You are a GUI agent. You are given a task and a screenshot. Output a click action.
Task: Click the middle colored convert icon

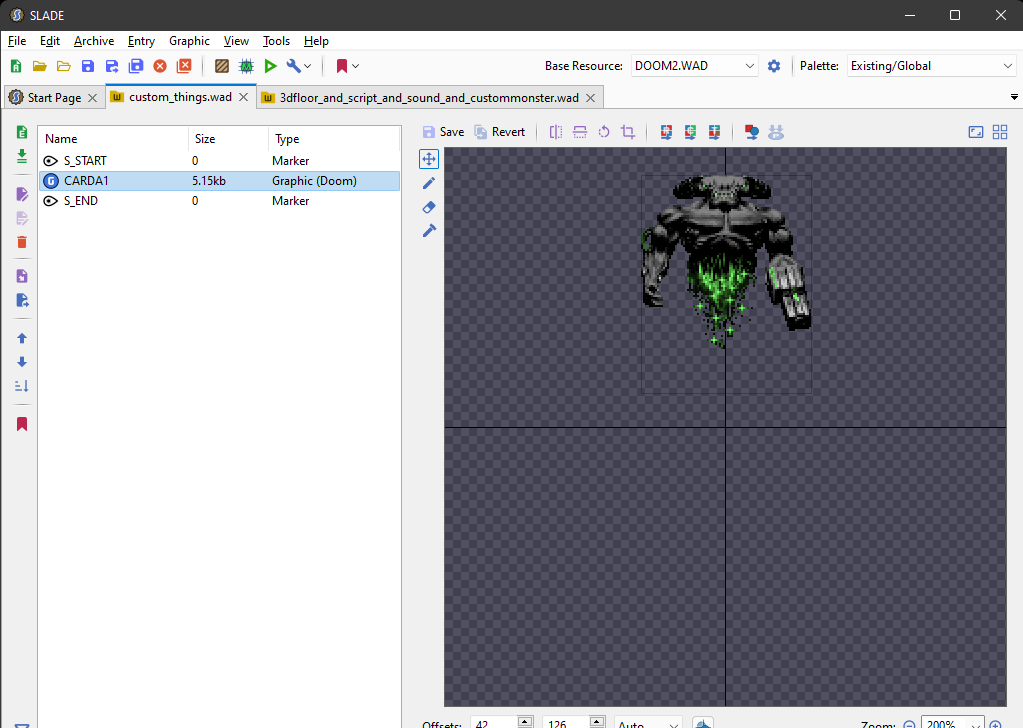pos(690,132)
